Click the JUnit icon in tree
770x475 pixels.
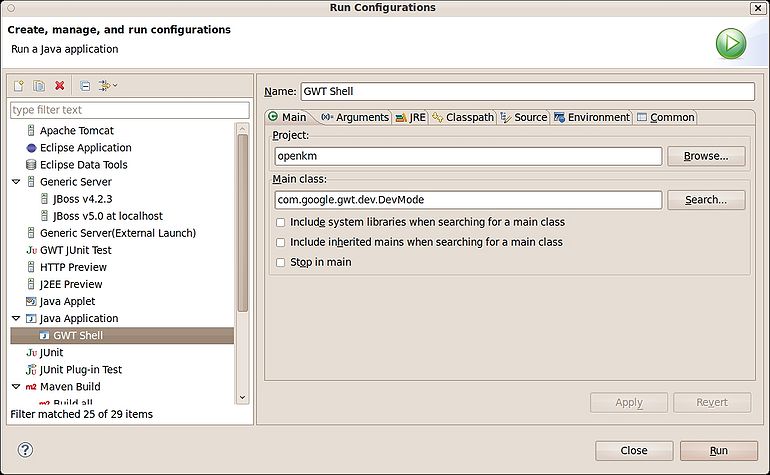point(31,353)
